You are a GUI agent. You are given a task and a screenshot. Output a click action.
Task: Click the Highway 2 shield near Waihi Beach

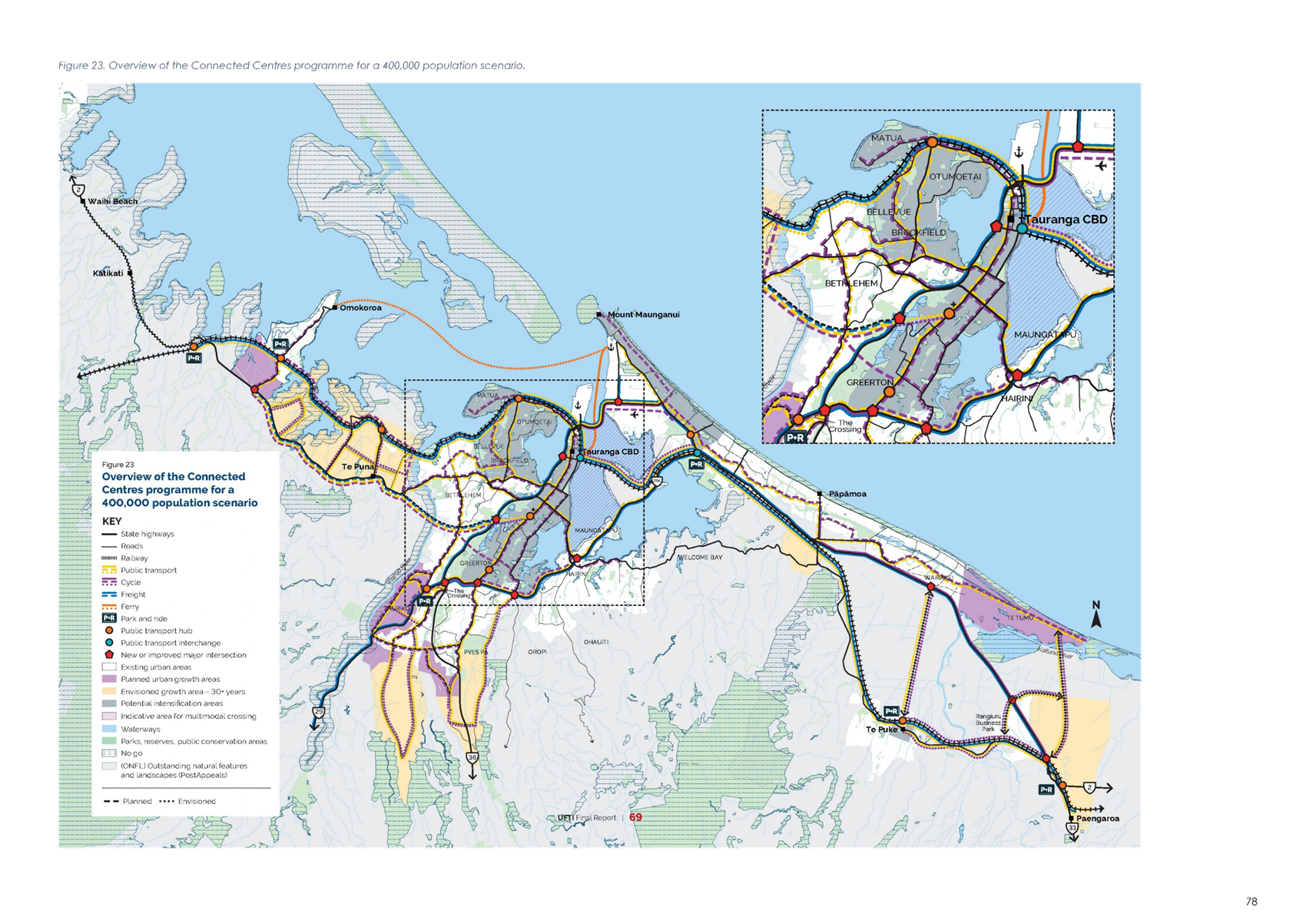coord(78,189)
